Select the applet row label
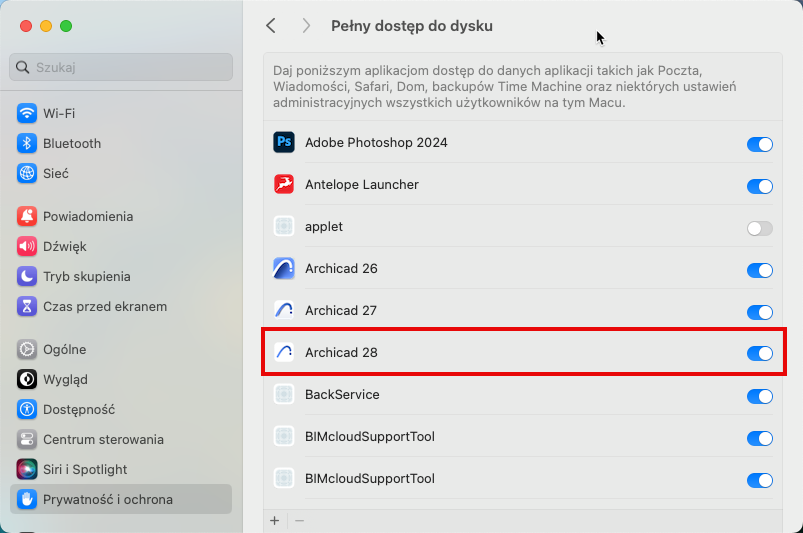803x533 pixels. coord(324,227)
